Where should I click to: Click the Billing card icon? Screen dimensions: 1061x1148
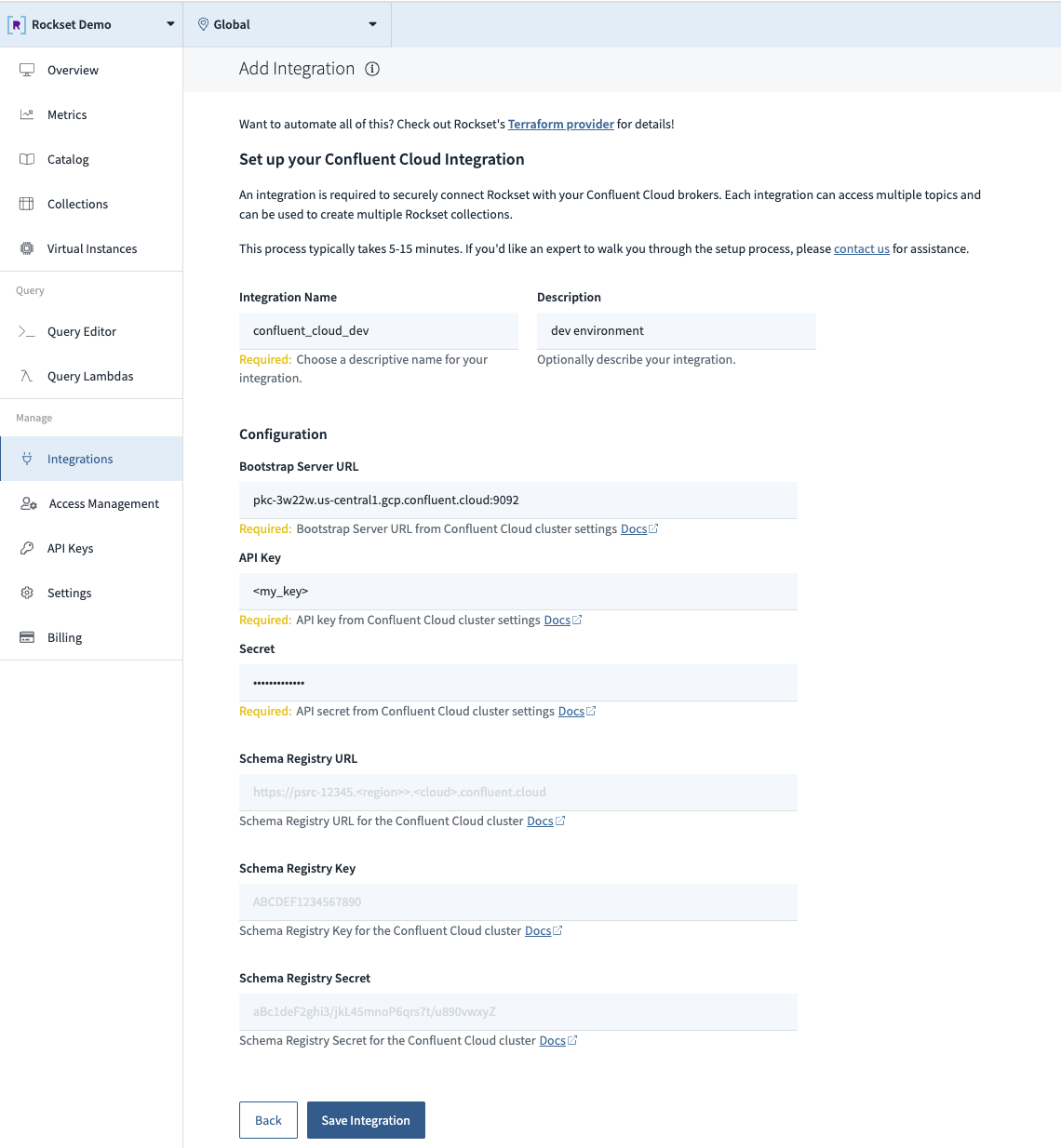(27, 637)
